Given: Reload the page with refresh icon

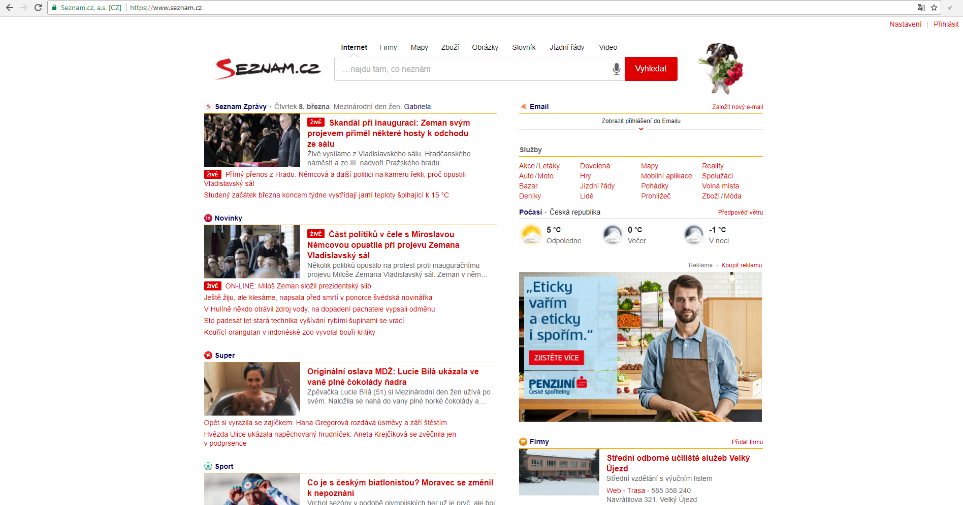Looking at the screenshot, I should pos(38,7).
